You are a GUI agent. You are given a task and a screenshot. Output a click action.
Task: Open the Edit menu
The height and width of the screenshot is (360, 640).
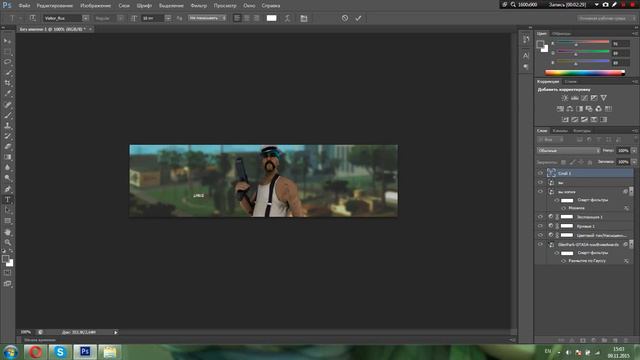pyautogui.click(x=55, y=6)
